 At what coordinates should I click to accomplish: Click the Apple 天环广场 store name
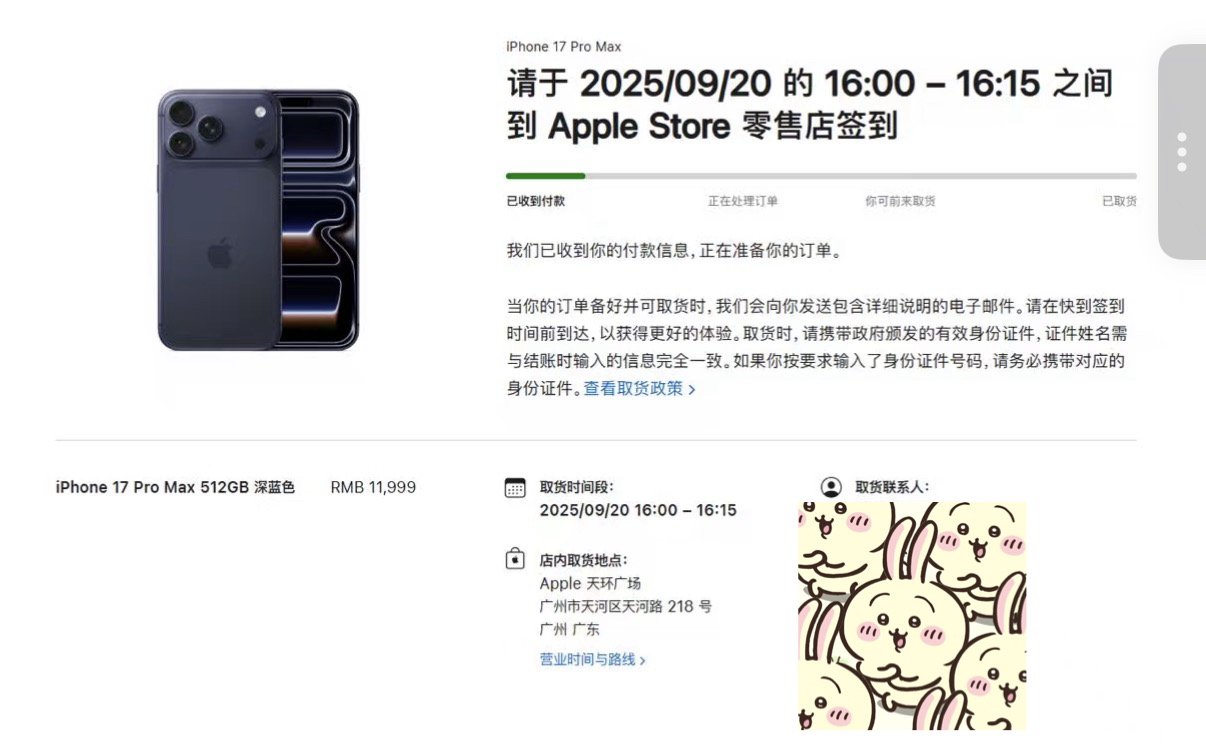coord(590,583)
